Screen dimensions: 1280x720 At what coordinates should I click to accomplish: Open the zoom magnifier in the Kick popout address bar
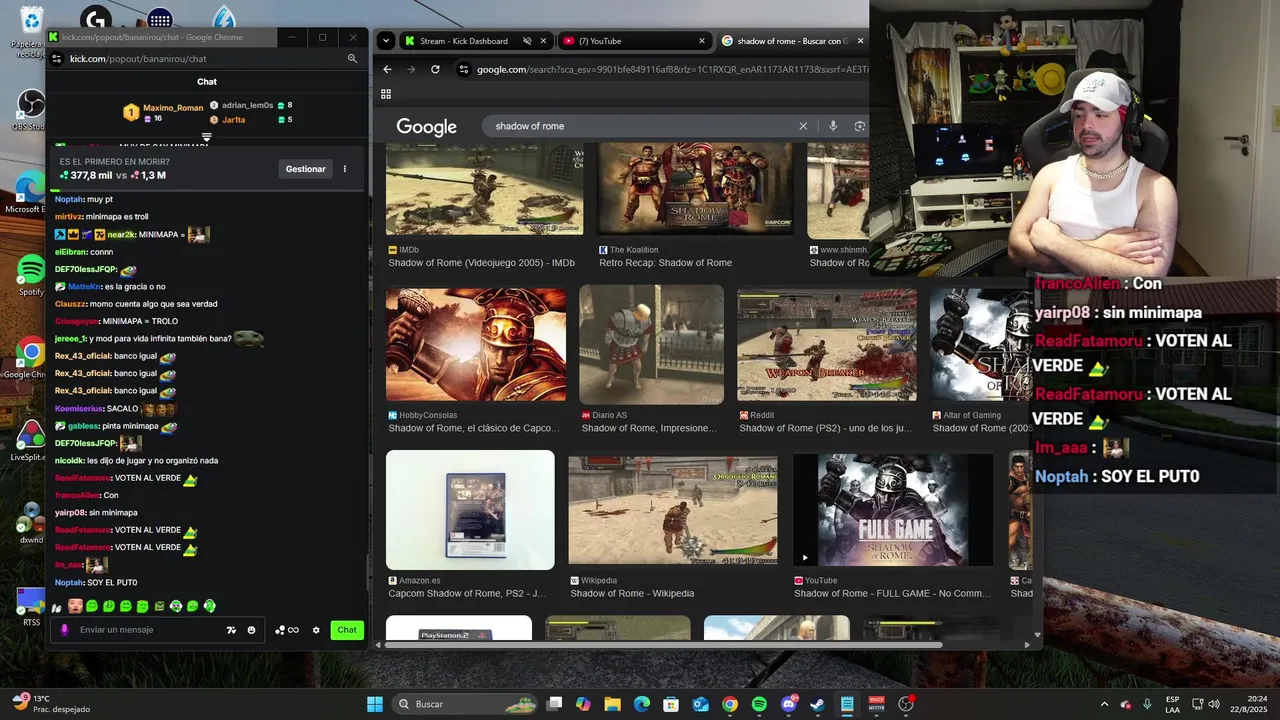point(352,59)
